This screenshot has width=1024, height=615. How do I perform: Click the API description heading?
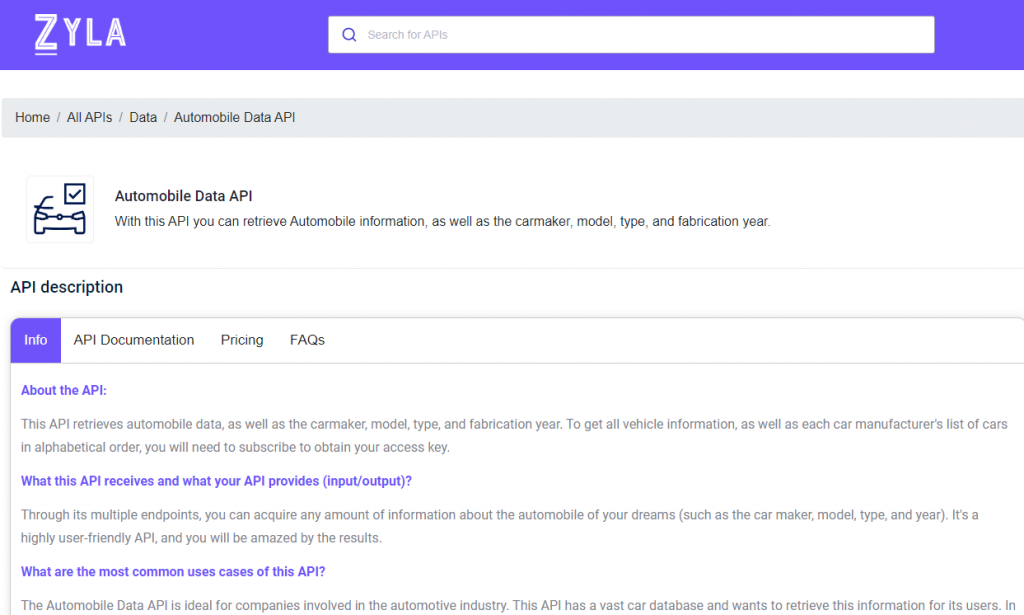click(67, 287)
